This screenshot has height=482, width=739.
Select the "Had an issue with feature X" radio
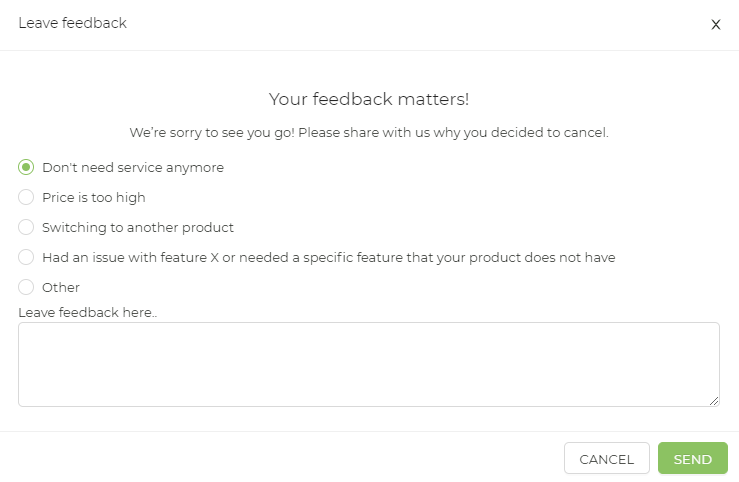click(x=26, y=257)
